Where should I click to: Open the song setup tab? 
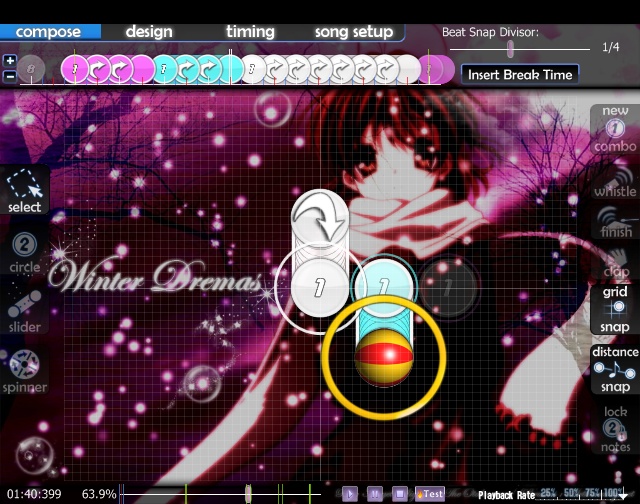(x=354, y=32)
